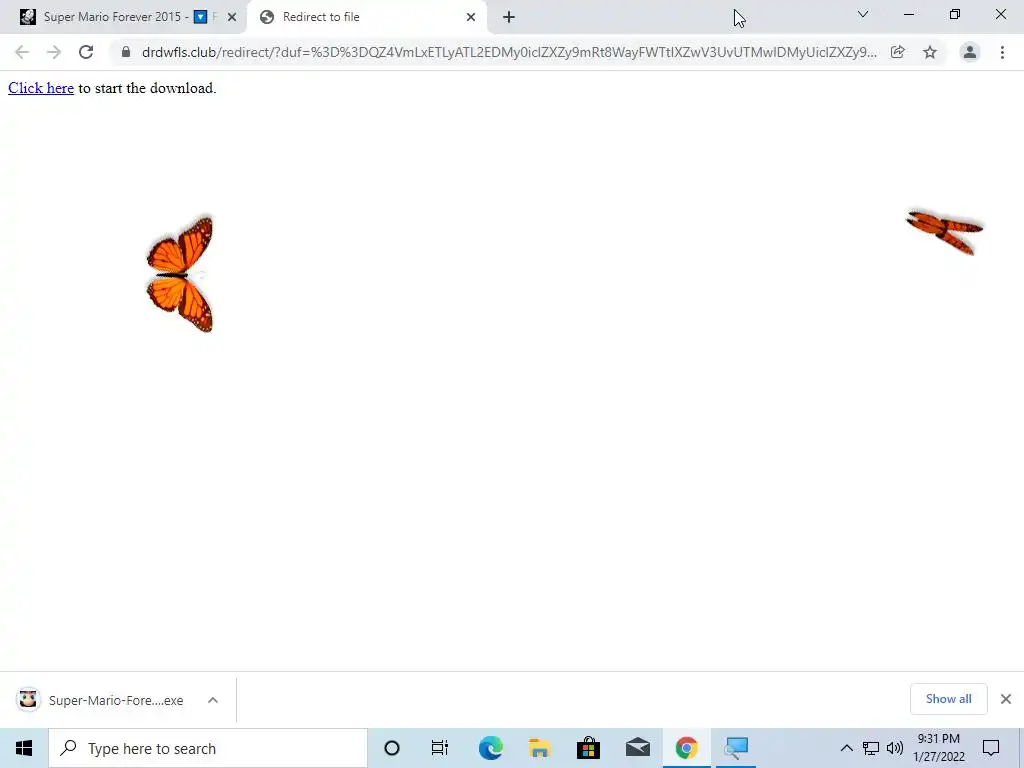The image size is (1024, 768).
Task: Close the Super Mario Forever 2015 tab
Action: point(232,17)
